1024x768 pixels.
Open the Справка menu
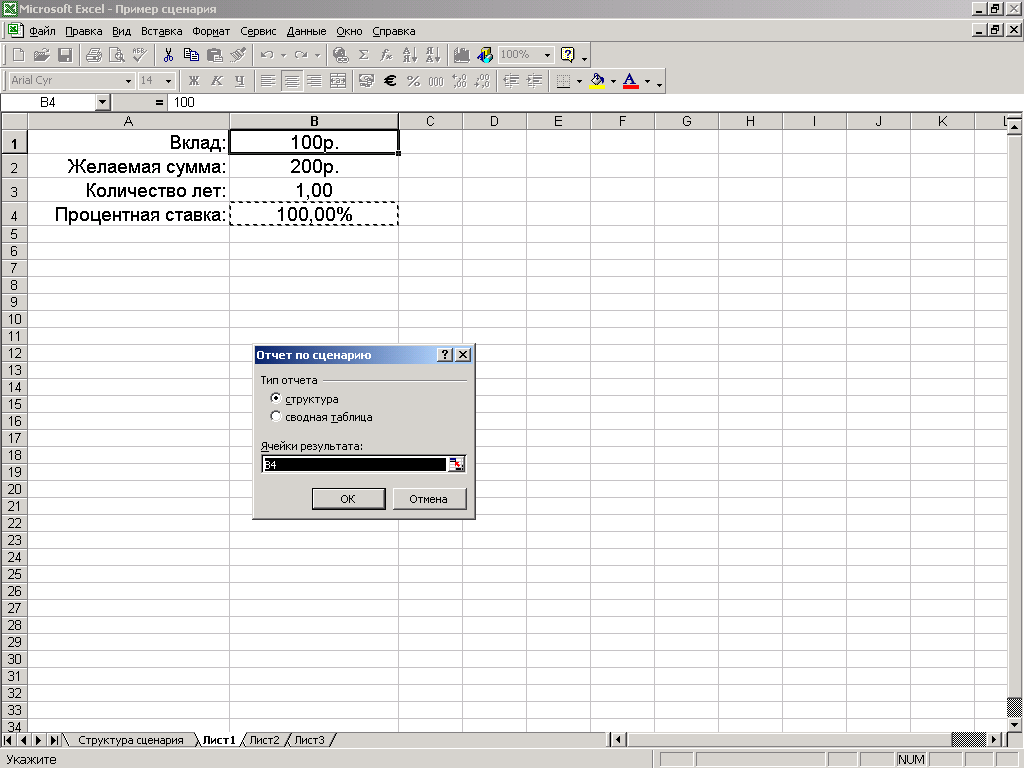(394, 31)
